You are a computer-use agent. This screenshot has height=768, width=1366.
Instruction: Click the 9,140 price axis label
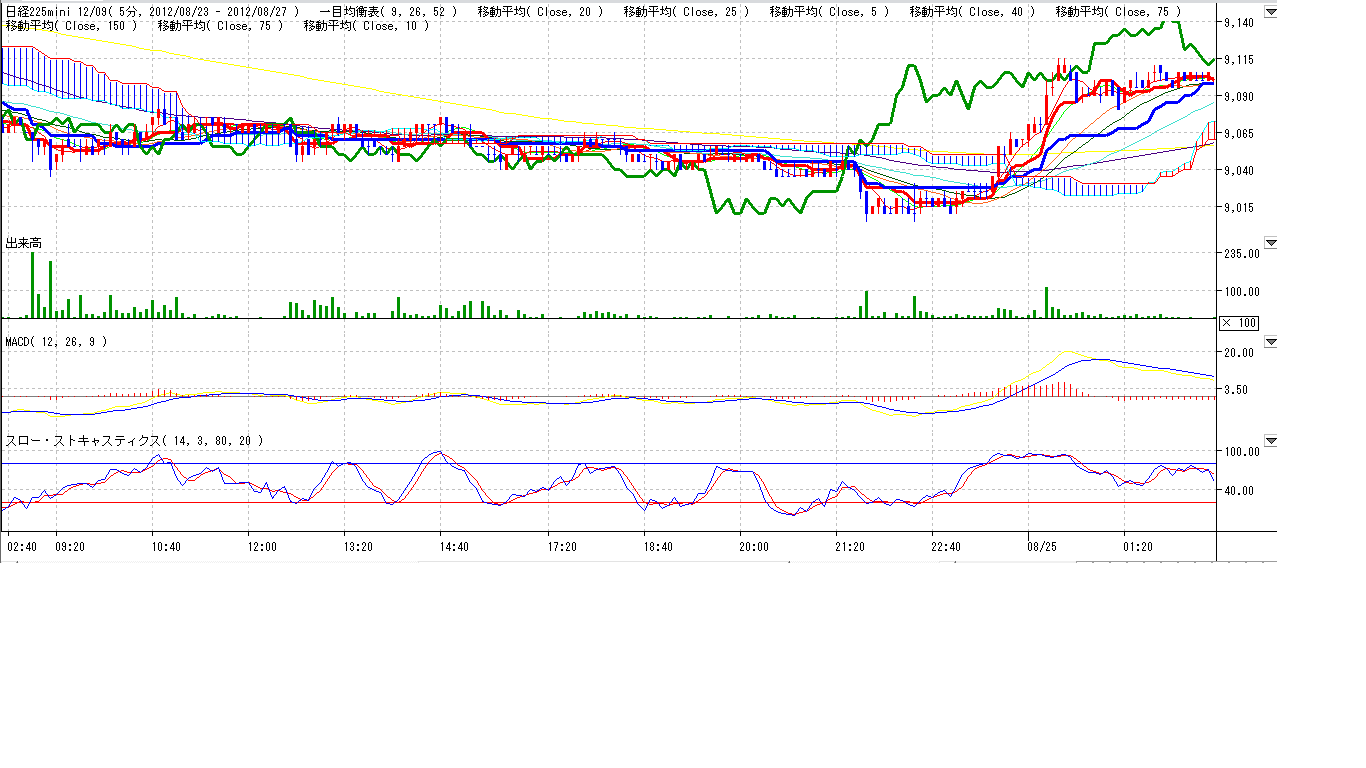coord(1240,23)
